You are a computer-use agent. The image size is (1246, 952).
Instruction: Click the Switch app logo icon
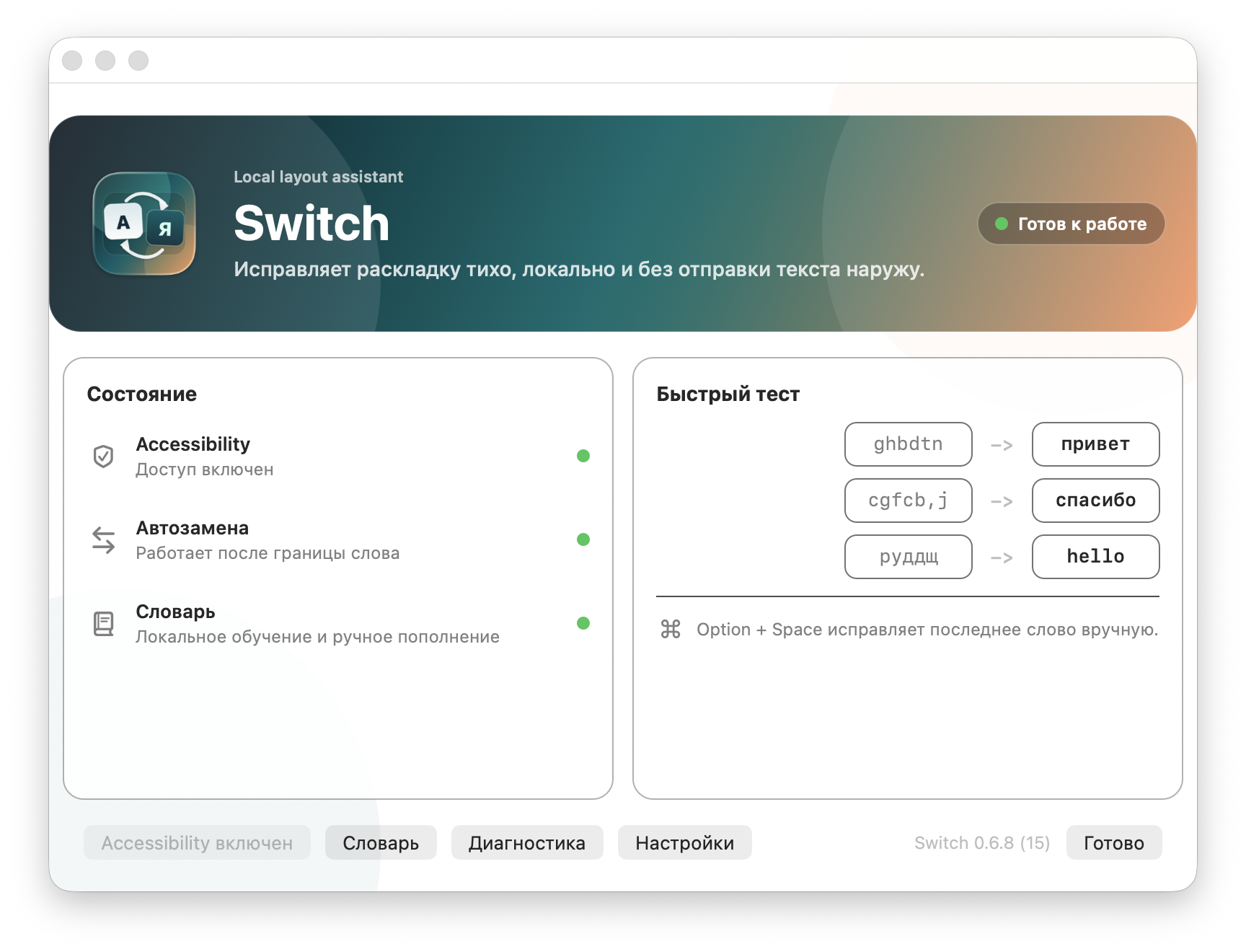coord(144,224)
